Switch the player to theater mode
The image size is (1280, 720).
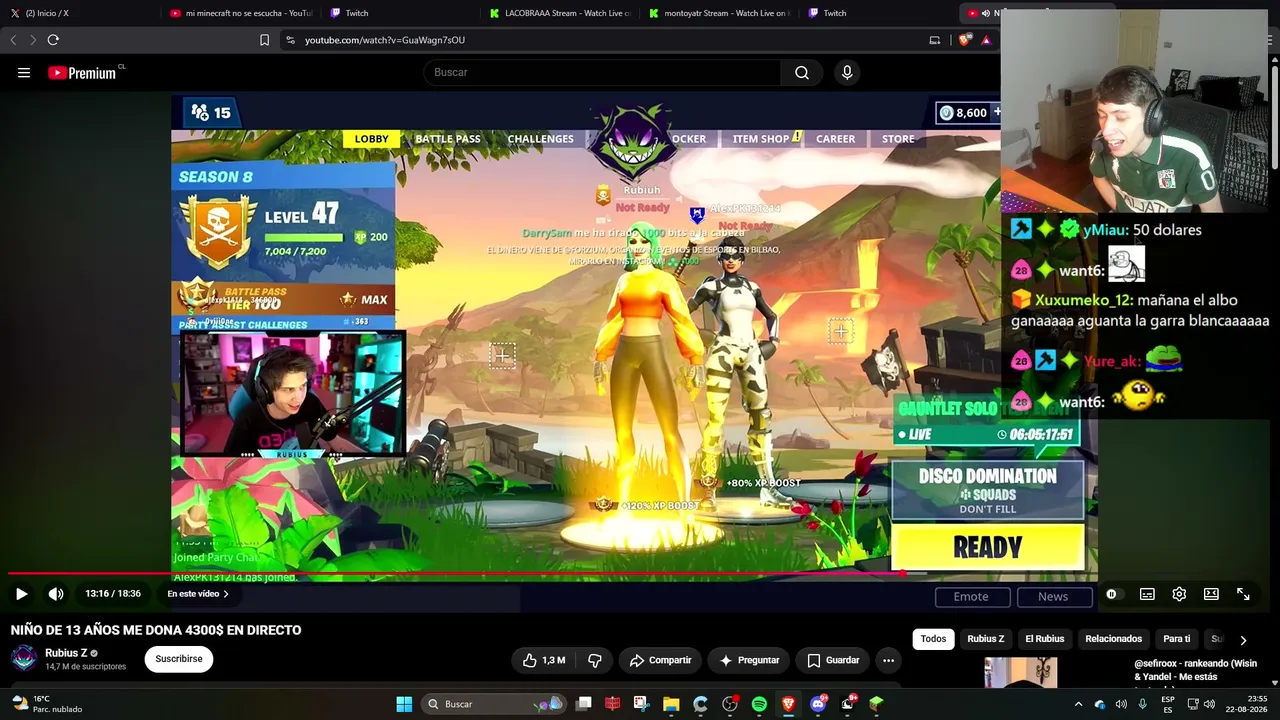pos(1211,594)
